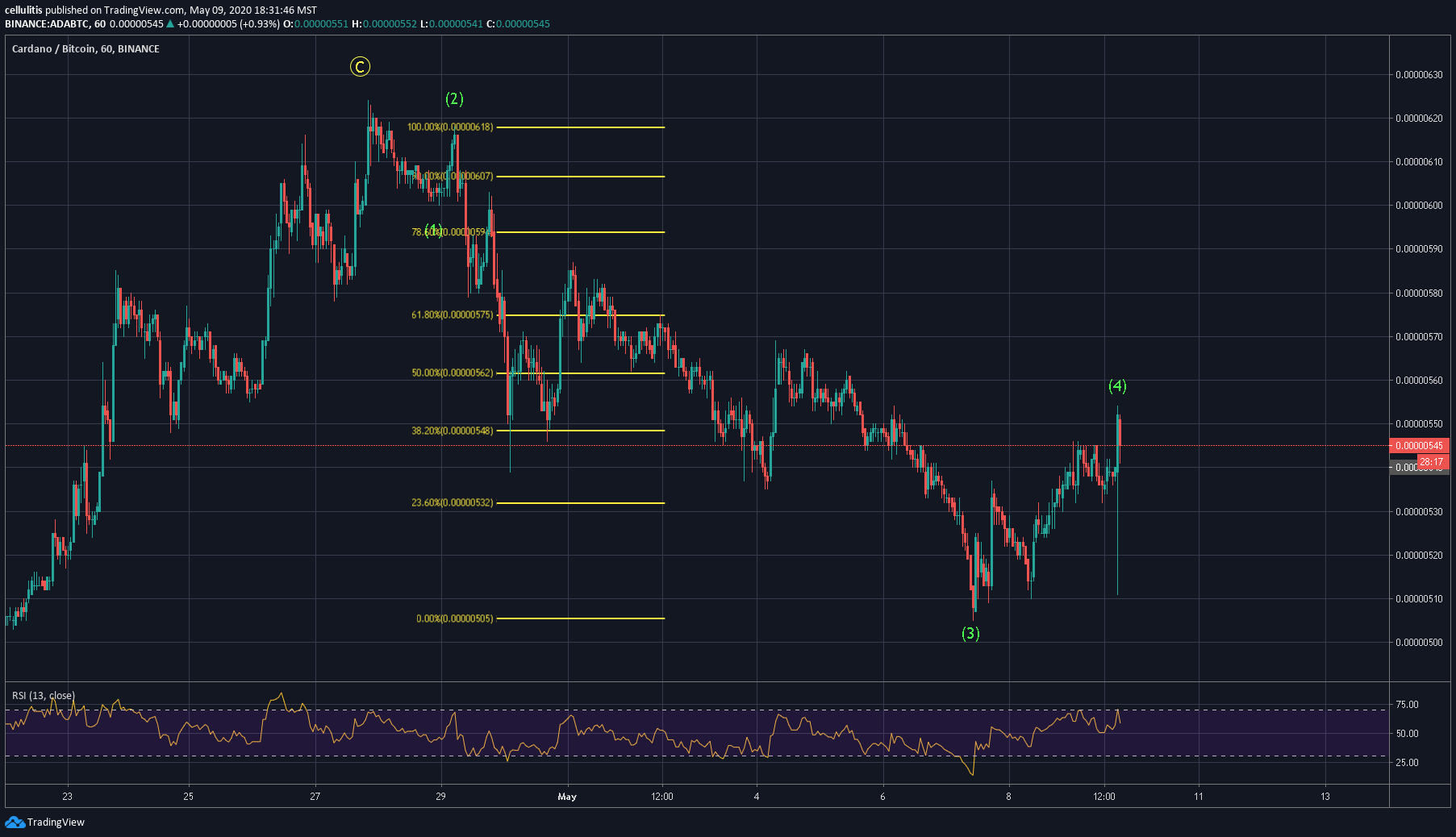Click the C:0.00000545 close value in header

pos(518,24)
